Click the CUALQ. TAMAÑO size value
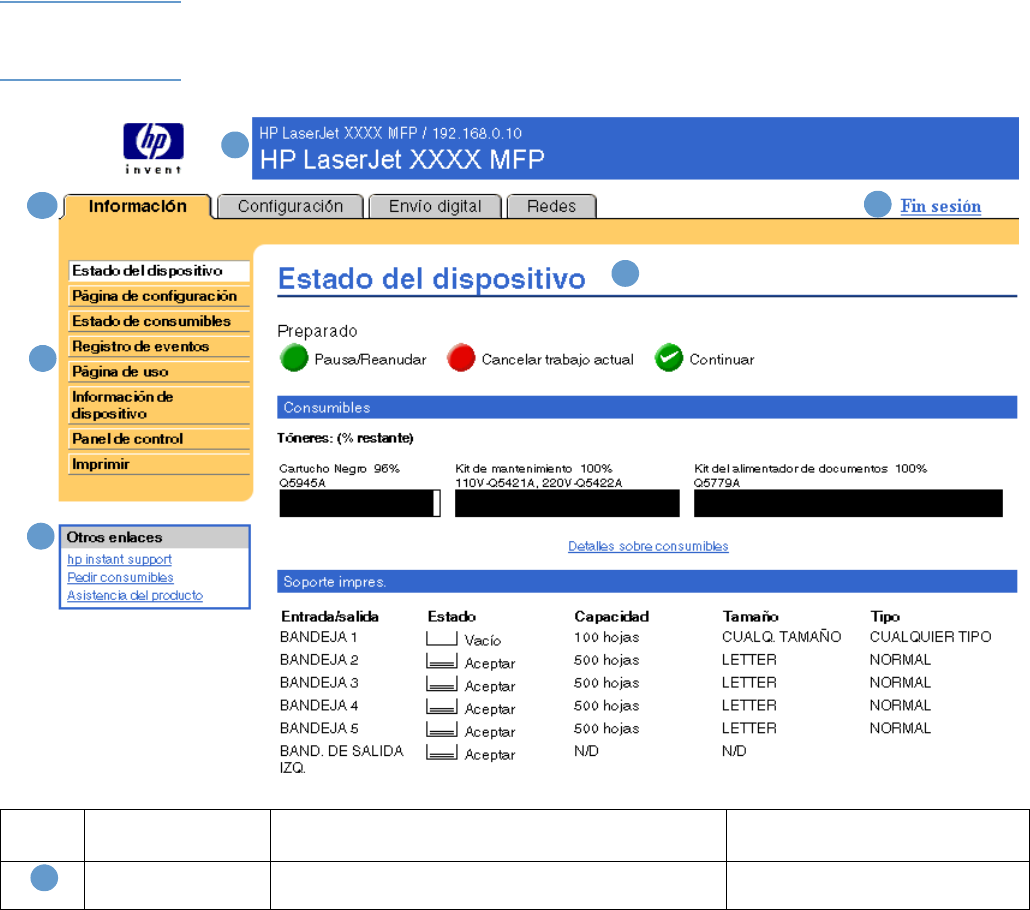This screenshot has height=910, width=1030. click(x=782, y=637)
